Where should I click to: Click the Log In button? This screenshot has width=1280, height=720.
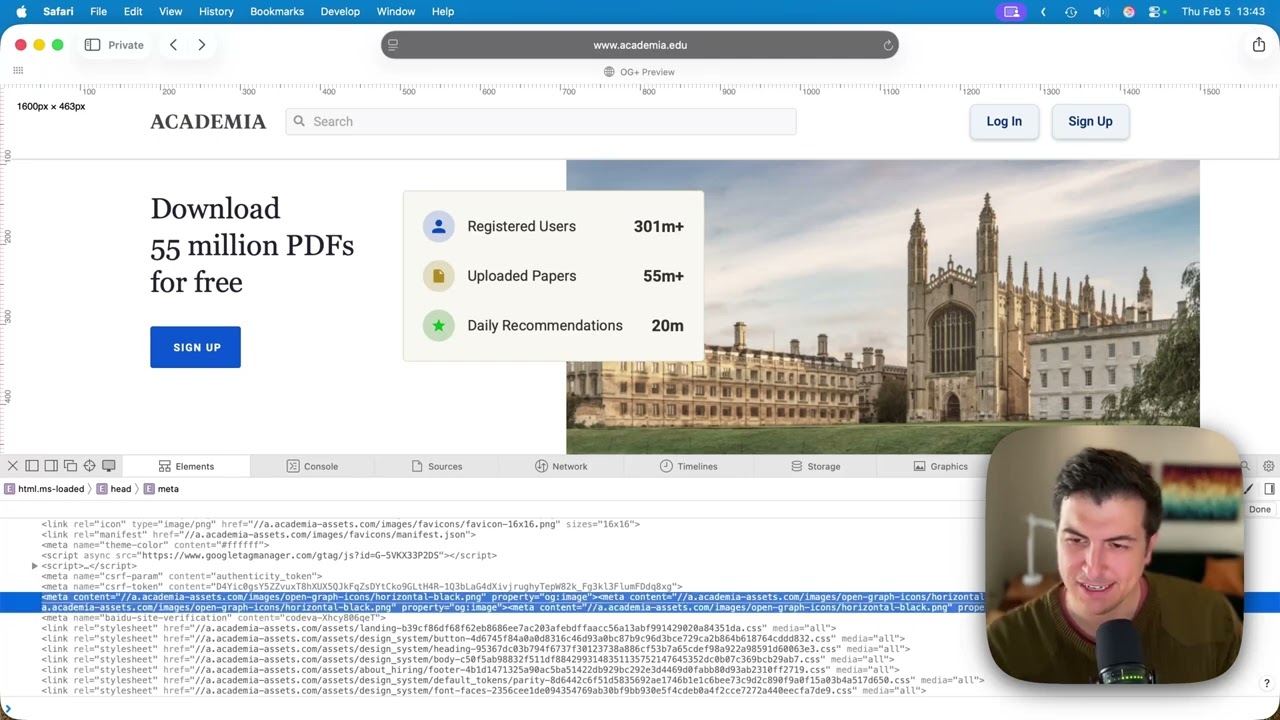pos(1004,122)
